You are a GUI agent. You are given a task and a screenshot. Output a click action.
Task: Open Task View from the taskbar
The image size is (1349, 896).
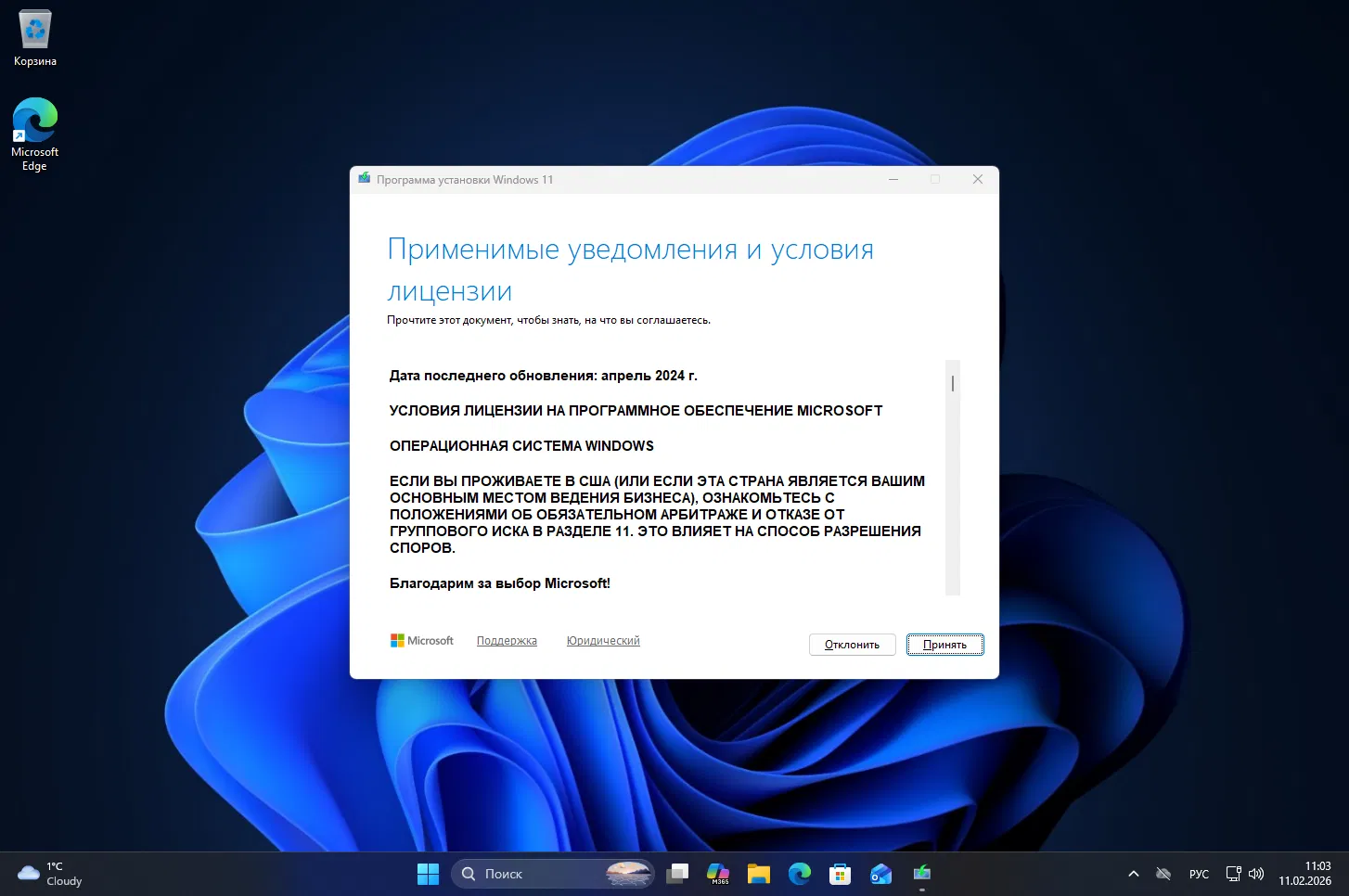click(679, 874)
